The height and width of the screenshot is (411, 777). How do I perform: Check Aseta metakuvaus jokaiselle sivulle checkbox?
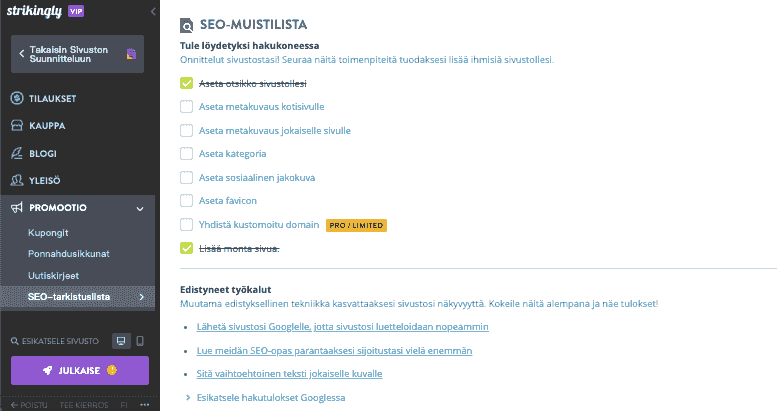pos(186,130)
